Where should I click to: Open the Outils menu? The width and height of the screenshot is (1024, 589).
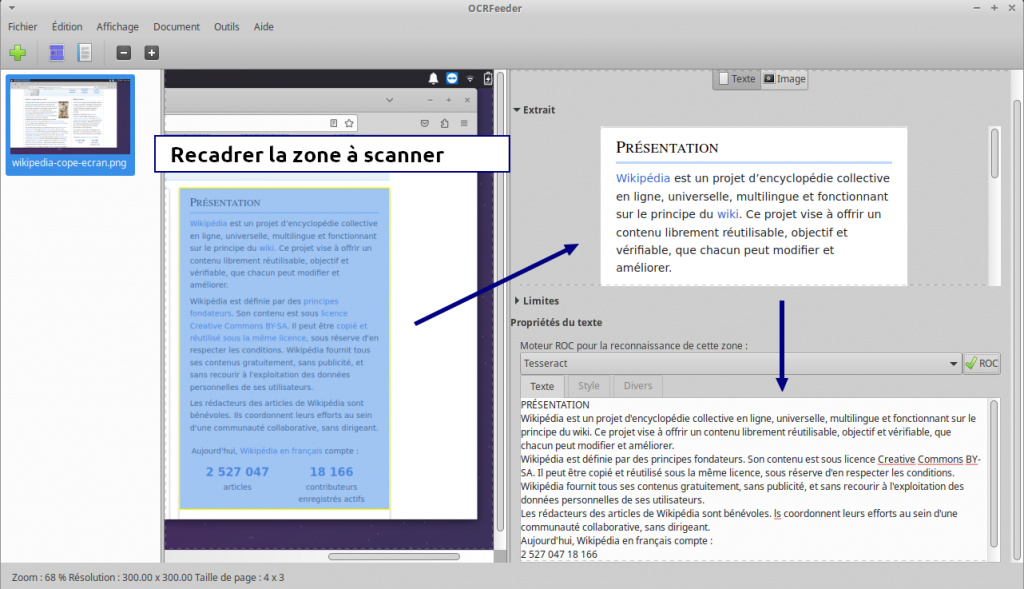(226, 27)
